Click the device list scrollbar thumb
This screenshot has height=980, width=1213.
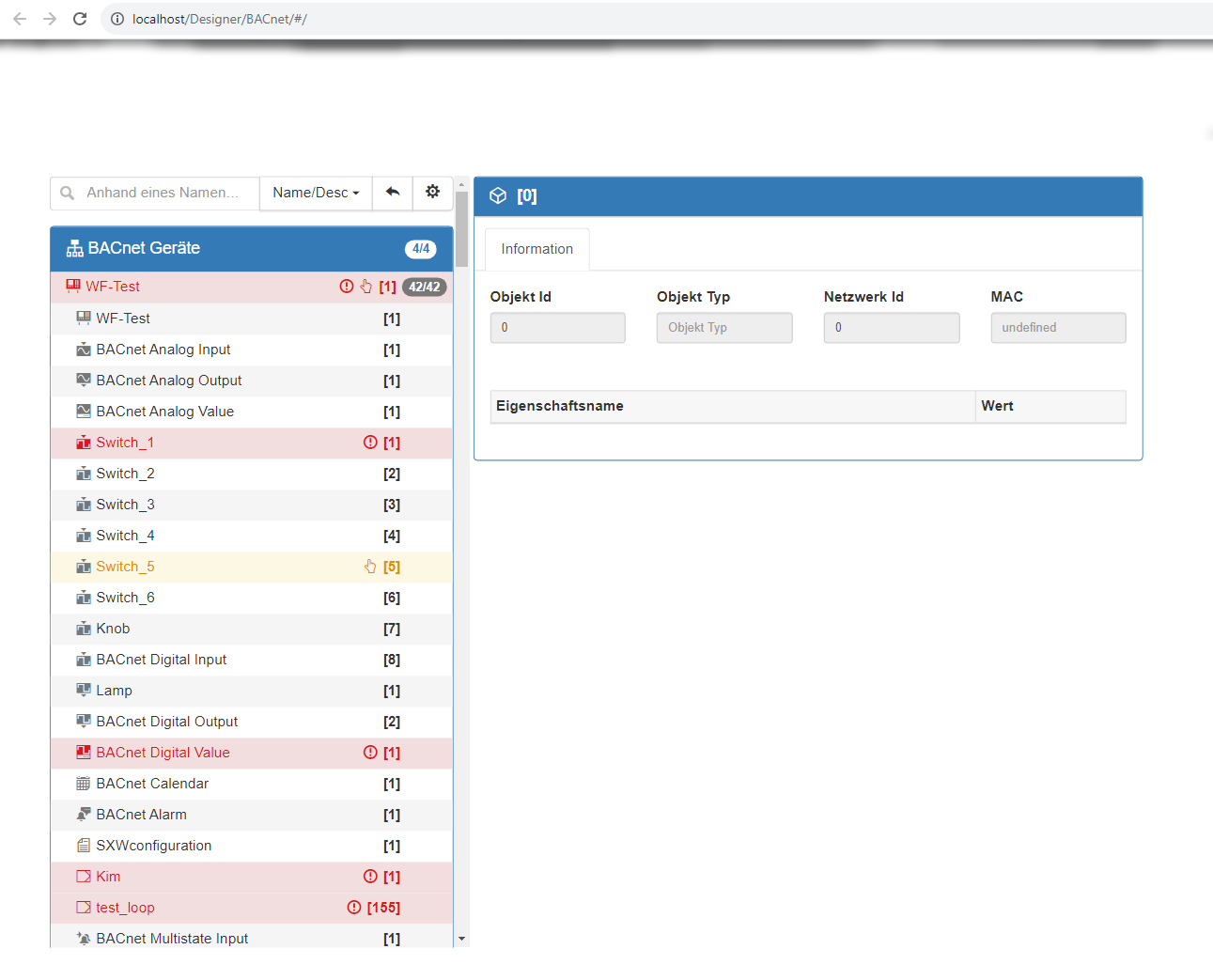[x=461, y=230]
